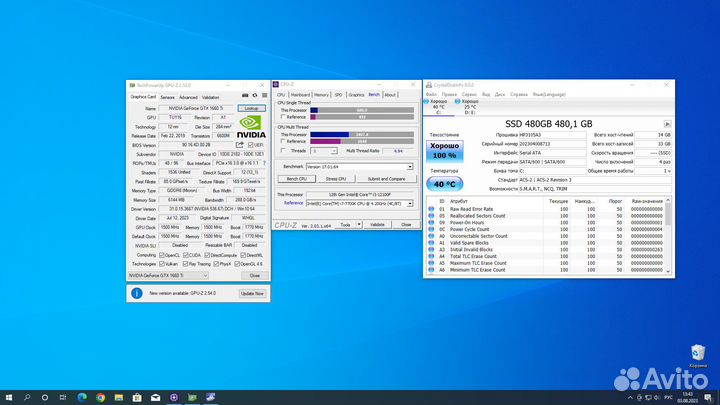
Task: Toggle the DirectML checkbox
Action: pyautogui.click(x=243, y=255)
